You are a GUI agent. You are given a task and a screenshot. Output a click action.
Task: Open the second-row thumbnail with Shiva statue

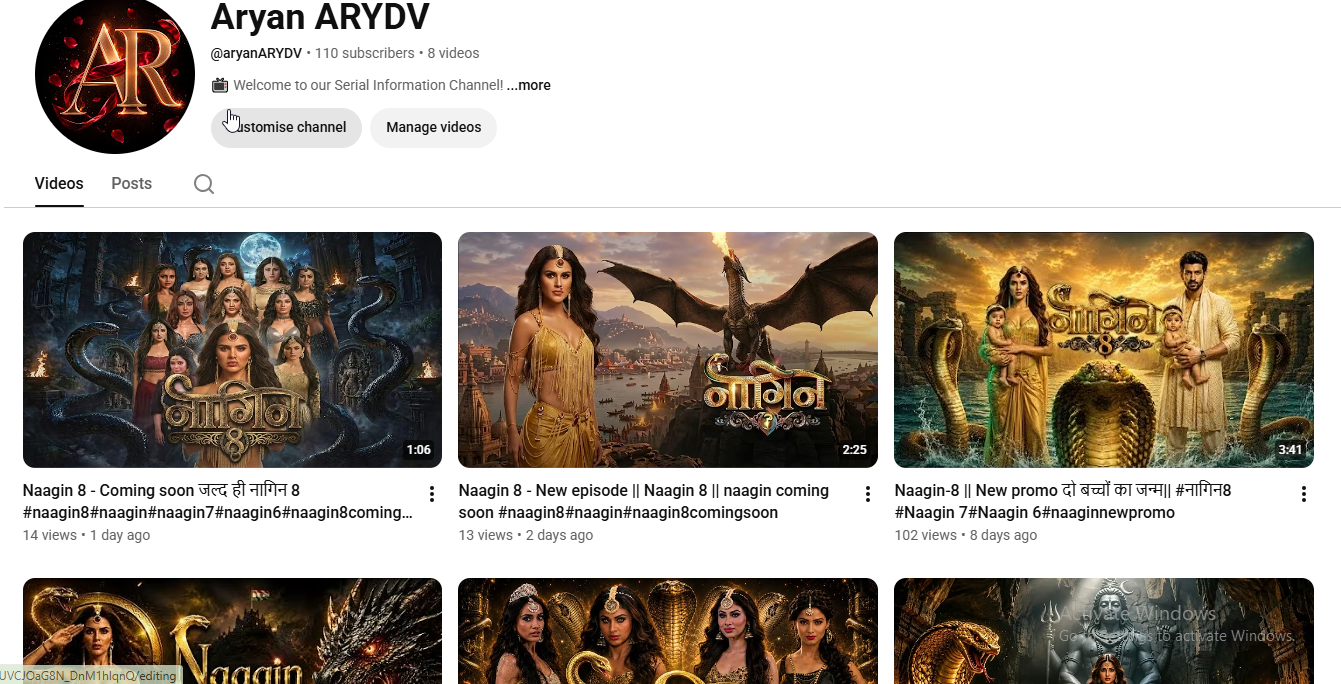click(1104, 631)
